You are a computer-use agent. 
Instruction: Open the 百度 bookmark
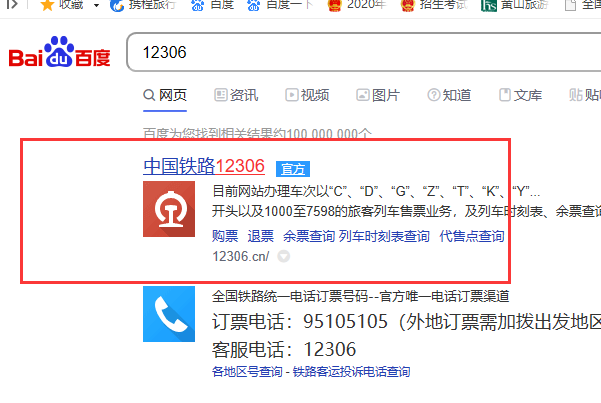(212, 5)
